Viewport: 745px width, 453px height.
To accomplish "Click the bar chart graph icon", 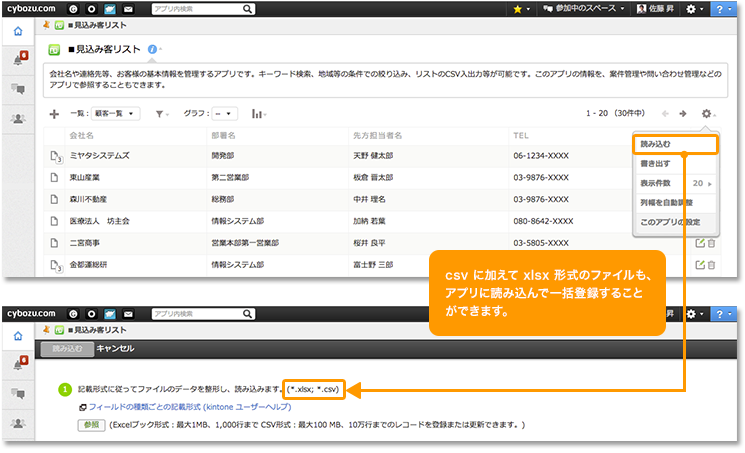I will coord(258,114).
